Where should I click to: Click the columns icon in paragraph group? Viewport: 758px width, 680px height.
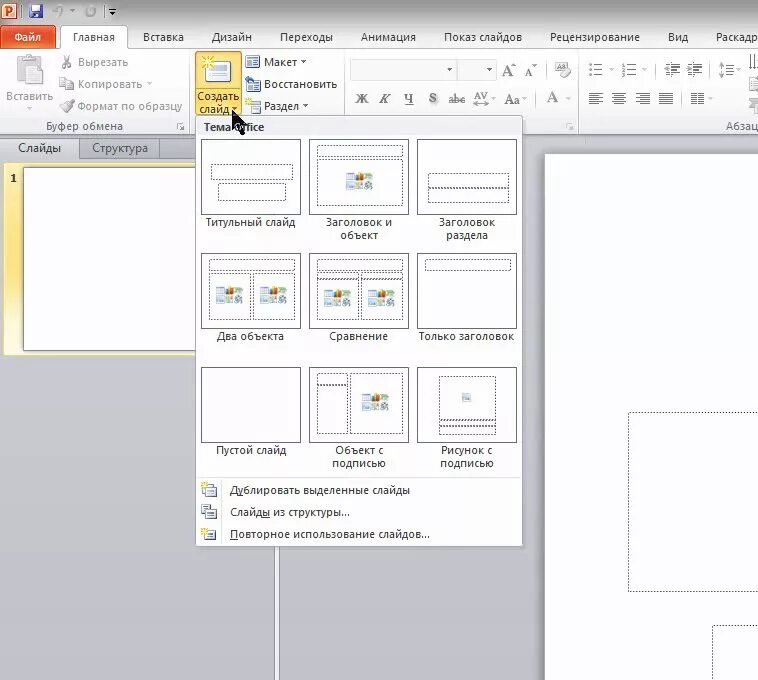coord(700,99)
